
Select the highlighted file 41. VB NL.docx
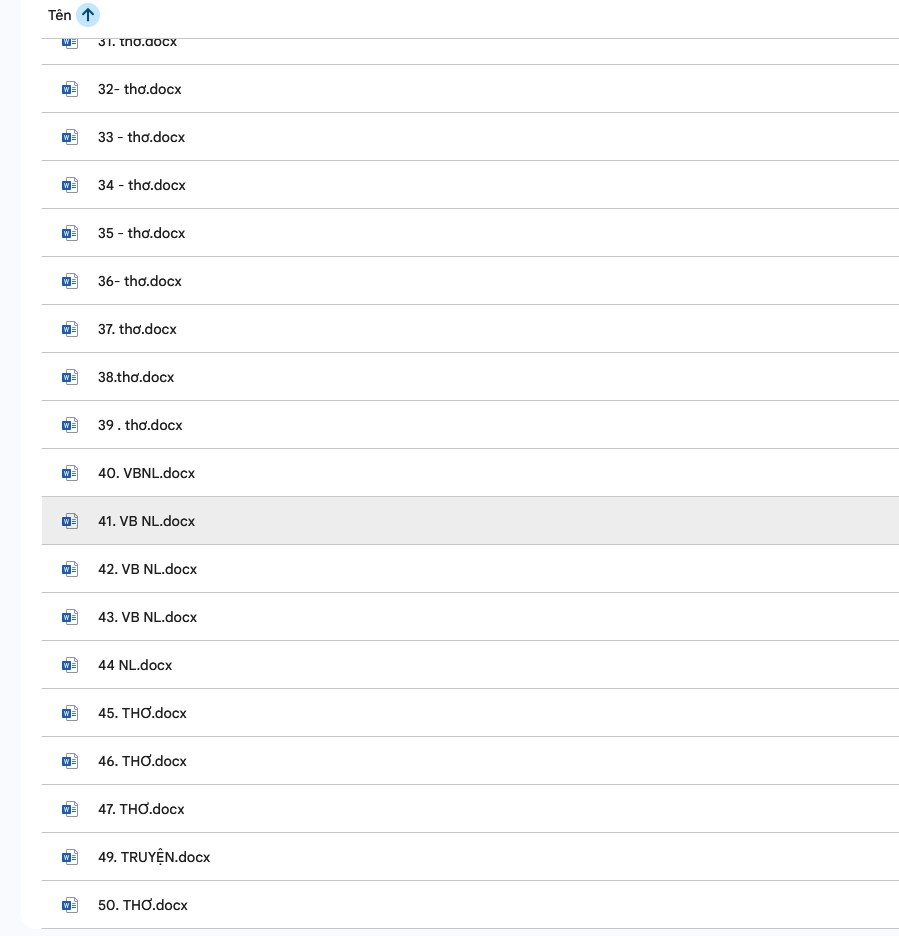point(147,521)
